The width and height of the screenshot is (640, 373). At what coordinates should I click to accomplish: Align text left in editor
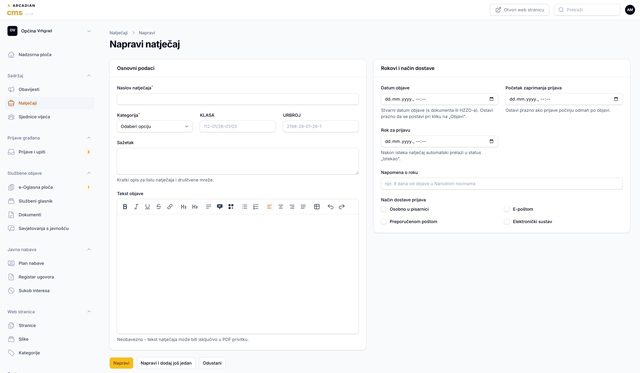click(x=269, y=206)
